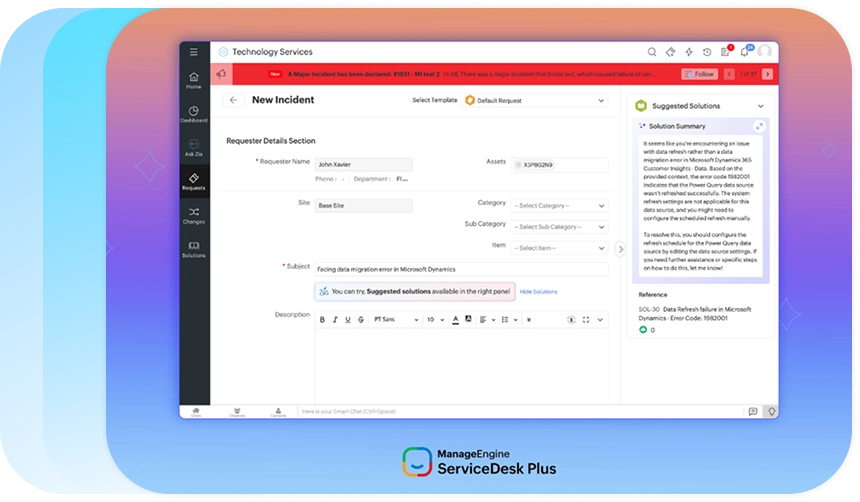This screenshot has width=860, height=502.
Task: Open the notifications bell icon
Action: pyautogui.click(x=745, y=51)
